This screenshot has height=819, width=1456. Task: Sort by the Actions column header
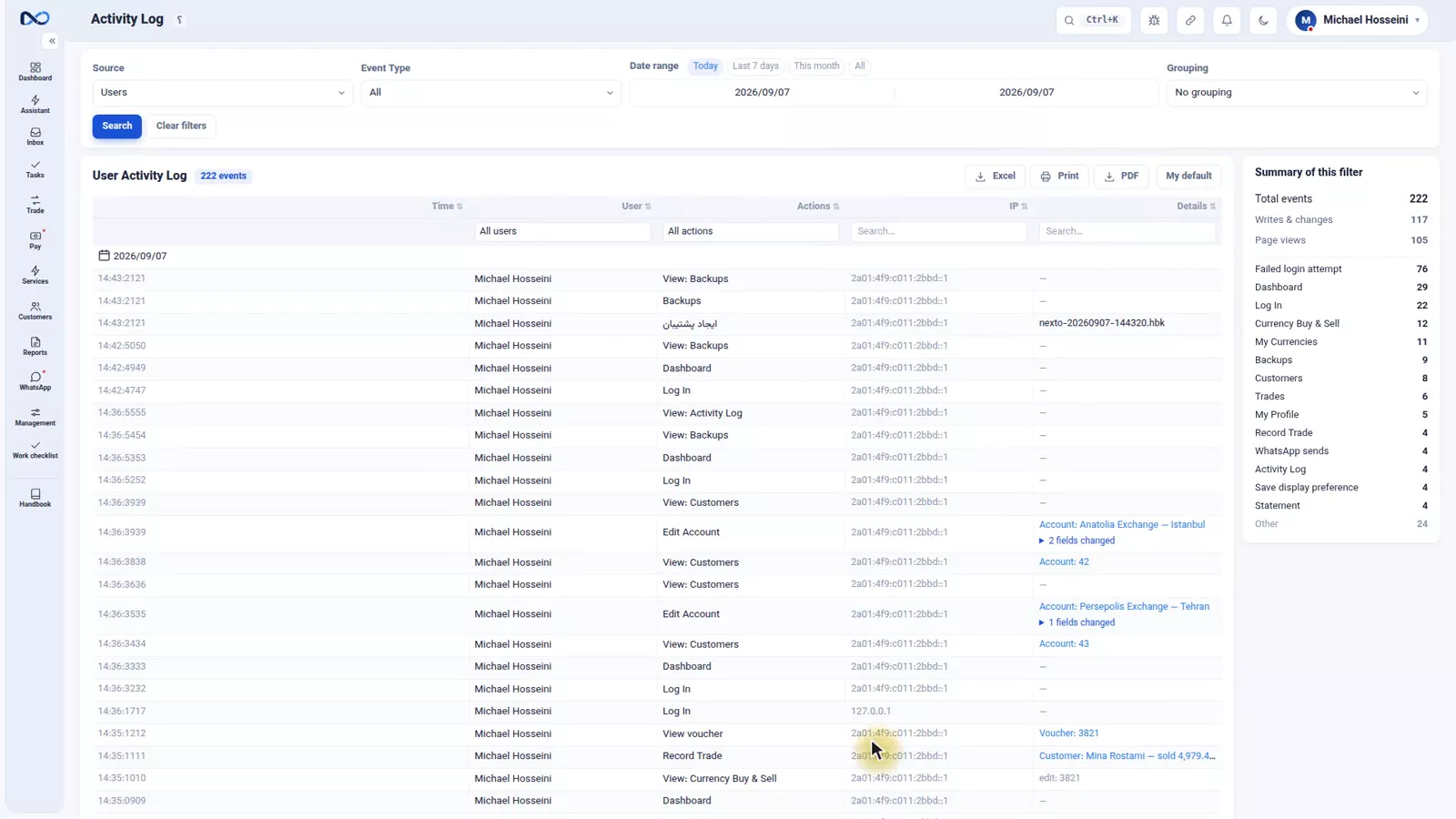coord(818,207)
